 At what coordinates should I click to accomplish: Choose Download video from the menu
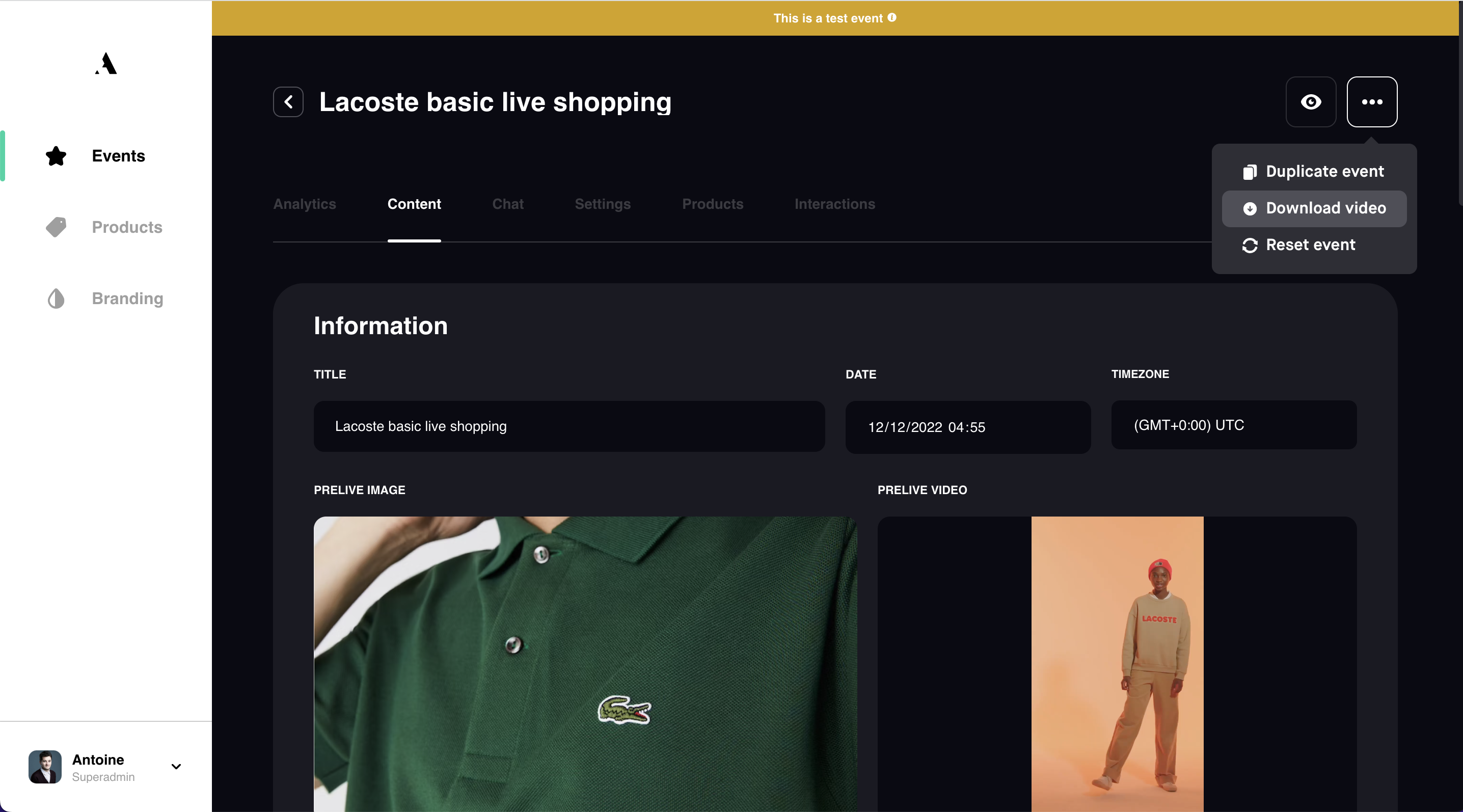point(1314,208)
